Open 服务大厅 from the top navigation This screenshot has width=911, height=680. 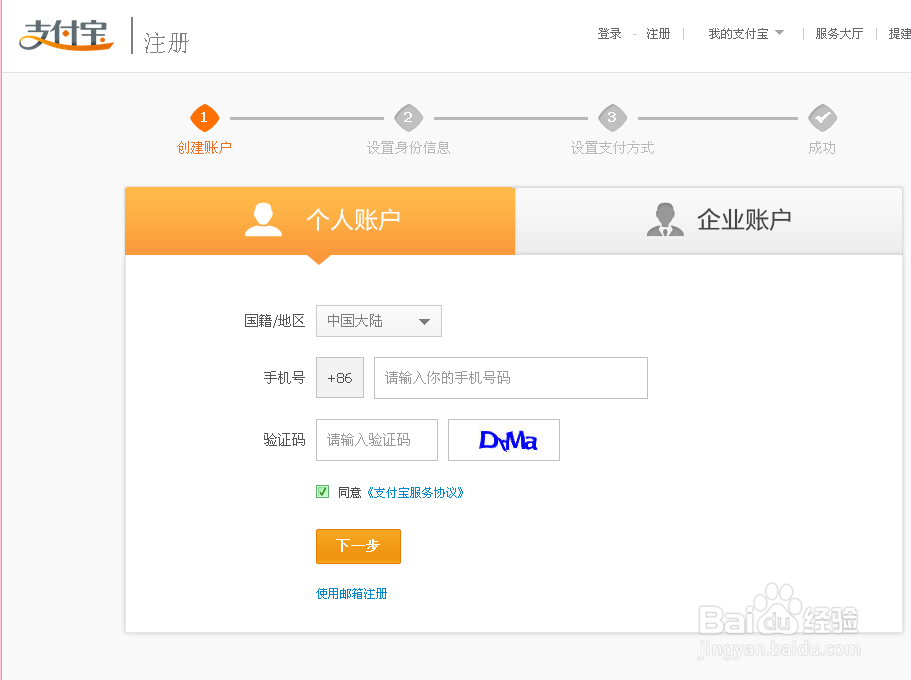click(x=839, y=34)
